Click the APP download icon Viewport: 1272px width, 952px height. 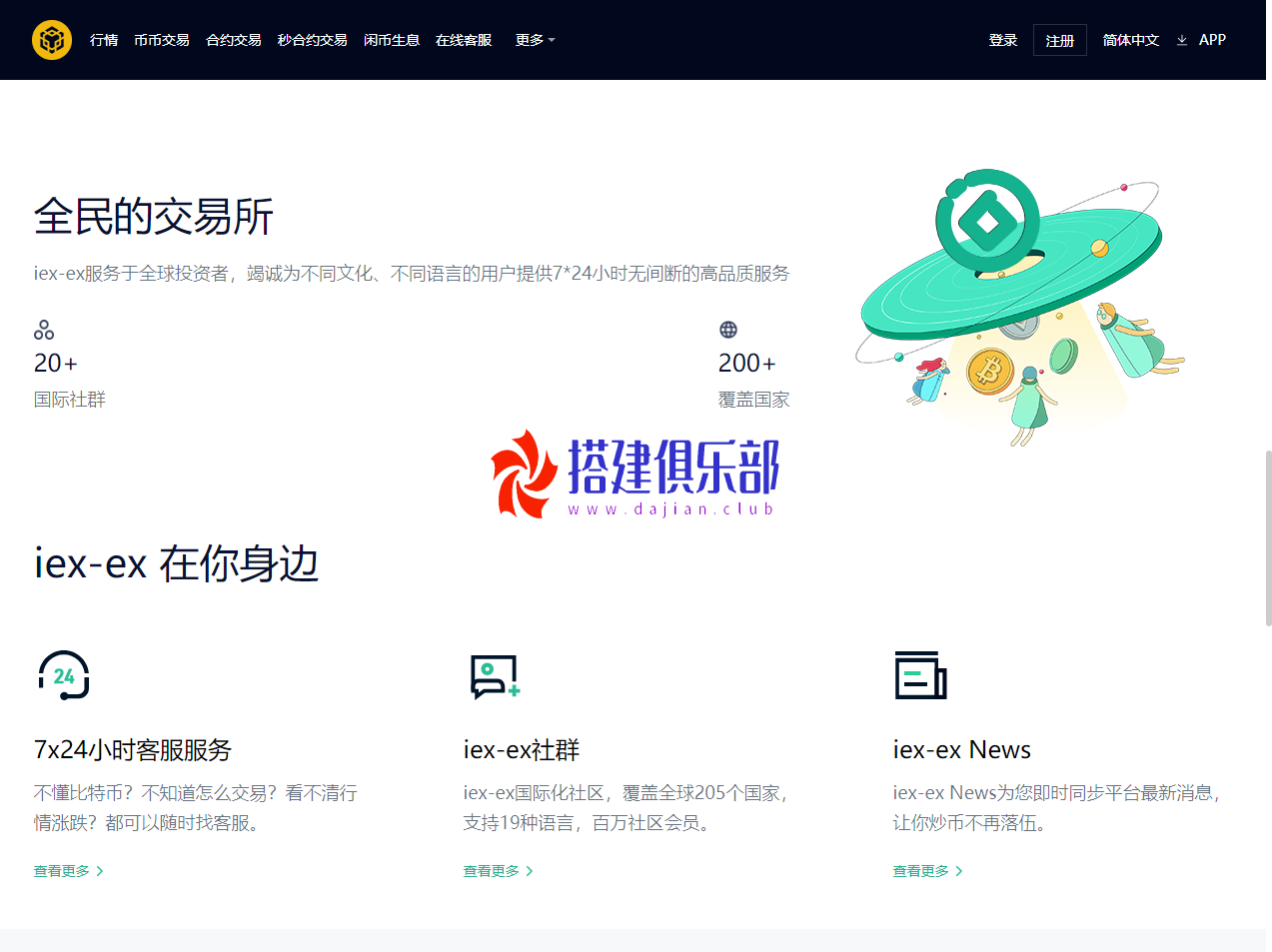[1182, 40]
